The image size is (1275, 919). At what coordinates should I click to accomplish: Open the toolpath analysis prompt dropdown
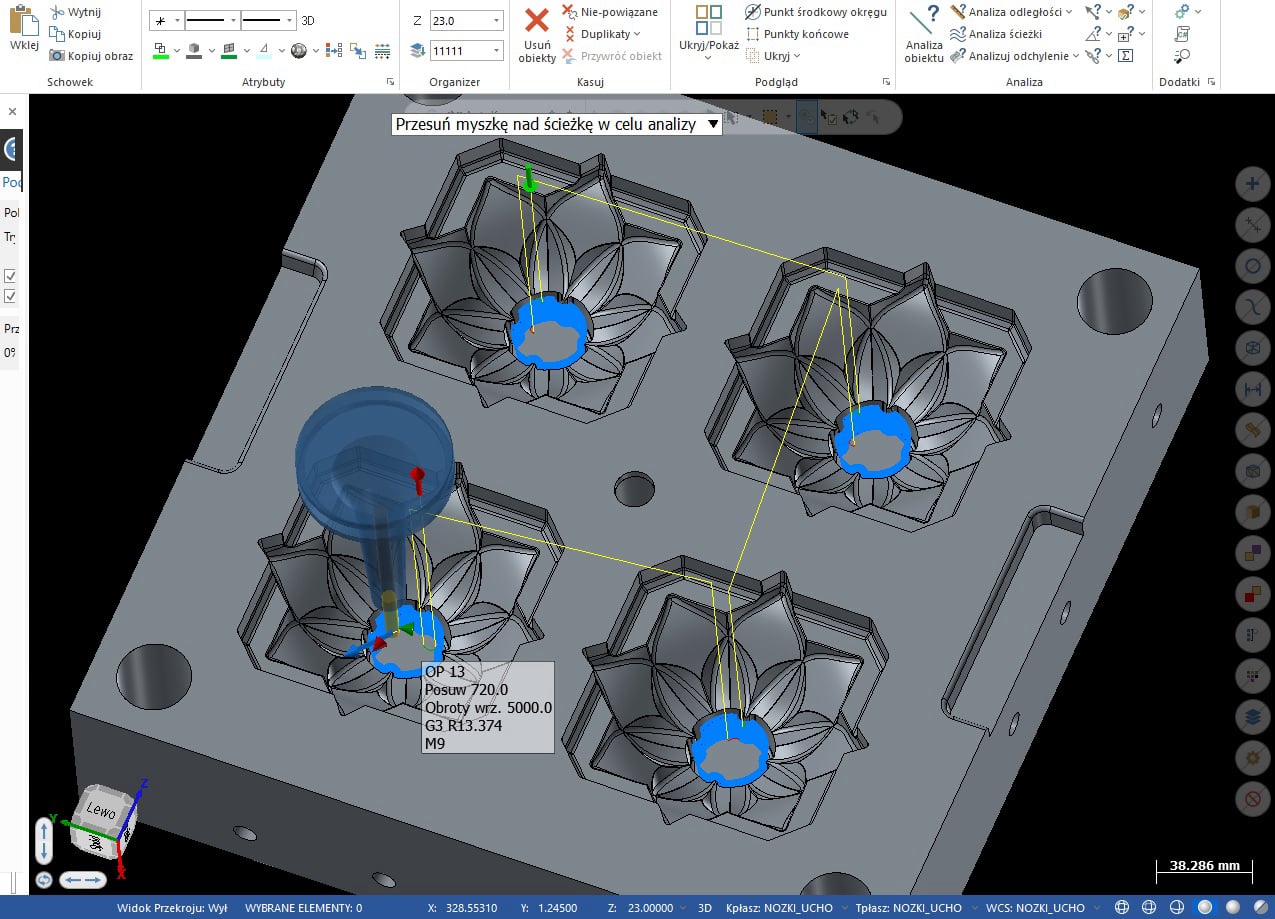(712, 124)
